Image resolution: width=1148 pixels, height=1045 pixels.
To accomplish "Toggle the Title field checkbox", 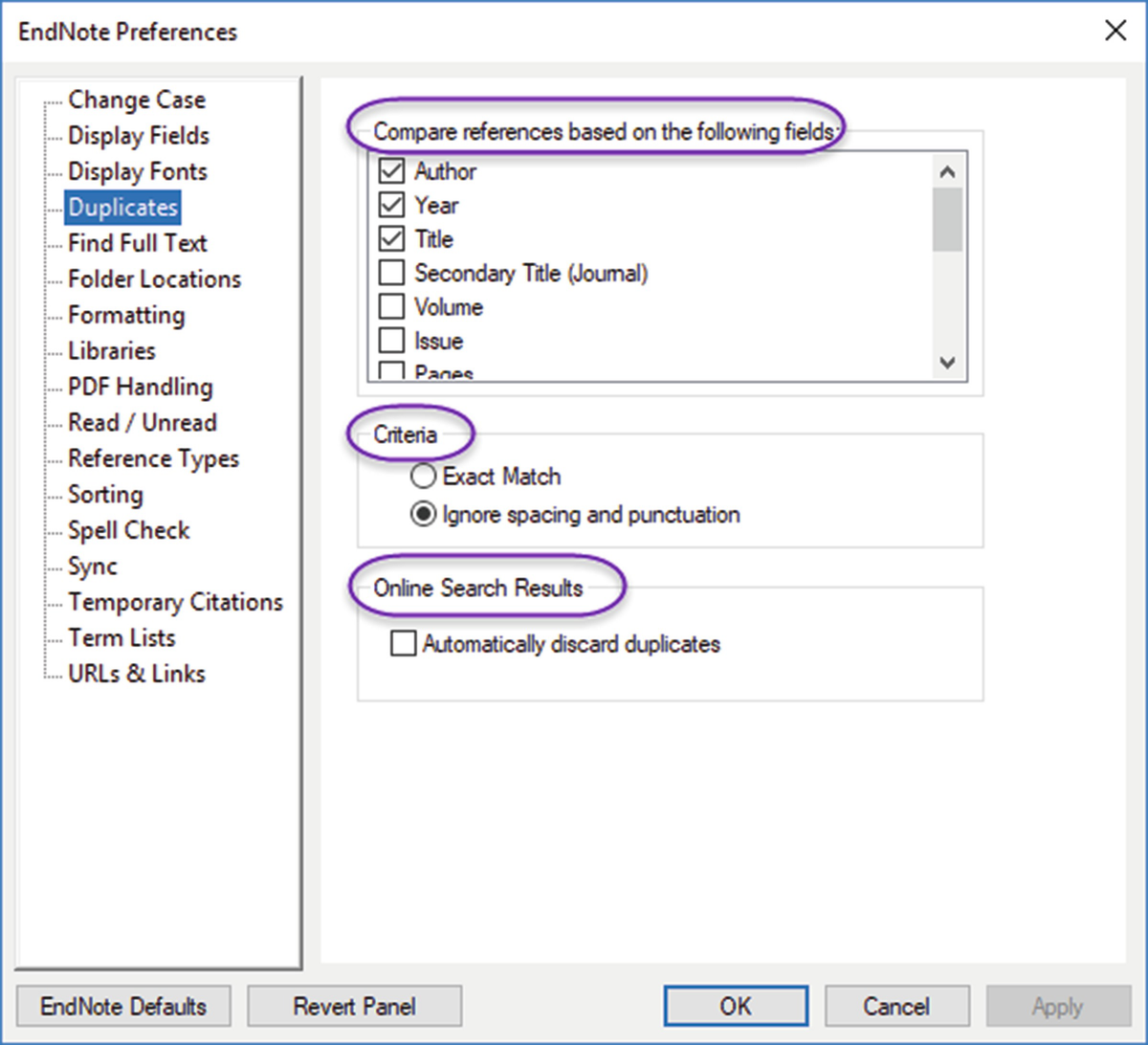I will [392, 239].
